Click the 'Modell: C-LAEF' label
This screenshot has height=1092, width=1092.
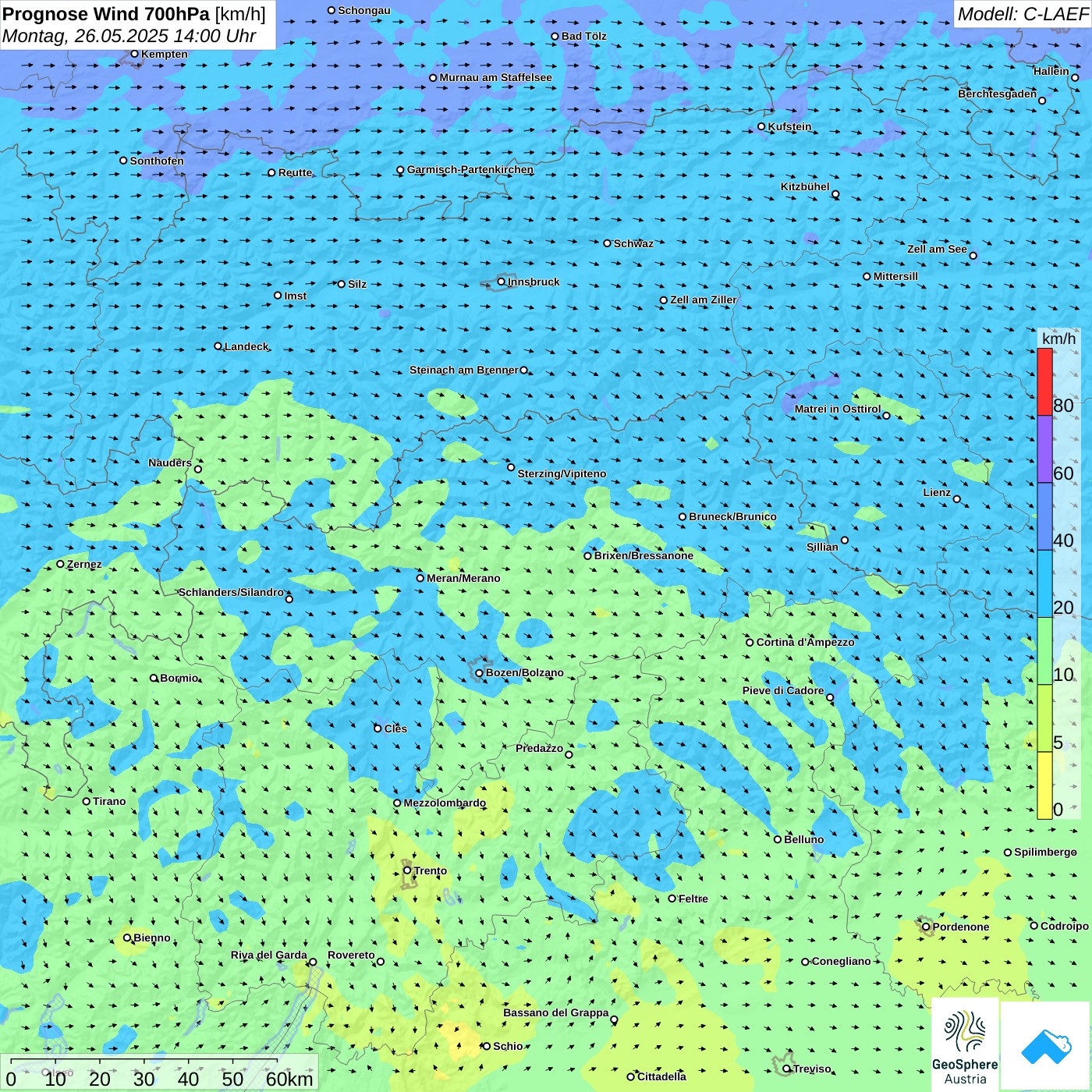pyautogui.click(x=1022, y=14)
